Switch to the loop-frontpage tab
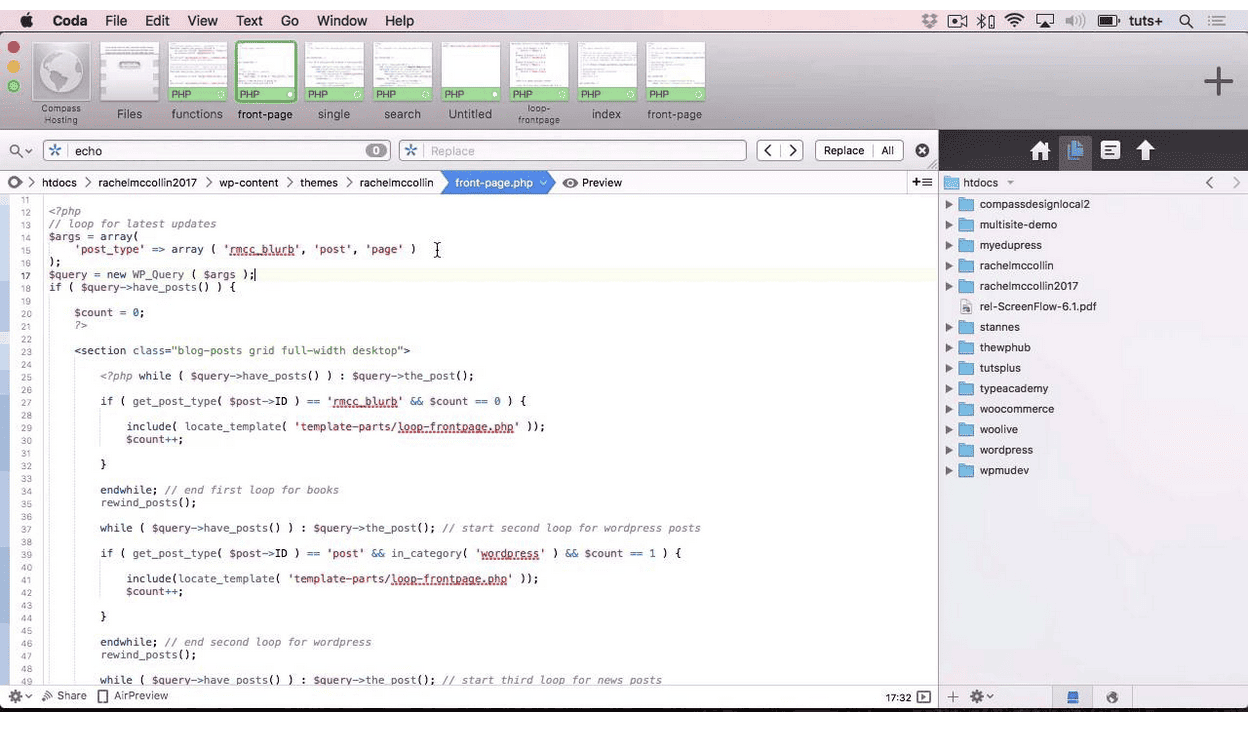 click(538, 83)
